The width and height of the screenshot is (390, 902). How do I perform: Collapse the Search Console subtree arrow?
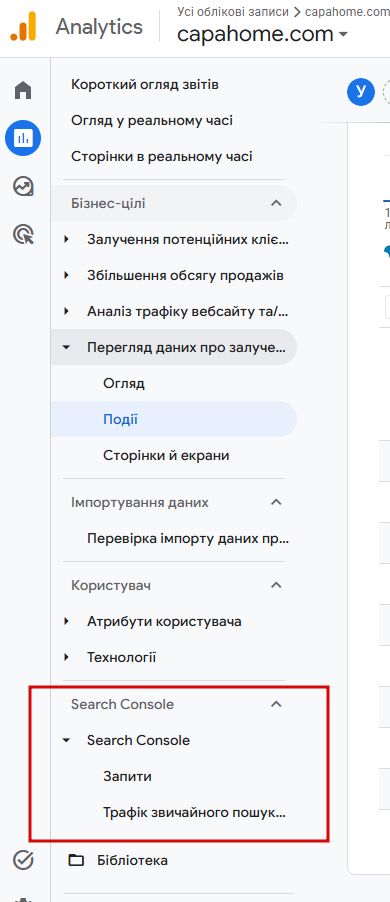[67, 740]
